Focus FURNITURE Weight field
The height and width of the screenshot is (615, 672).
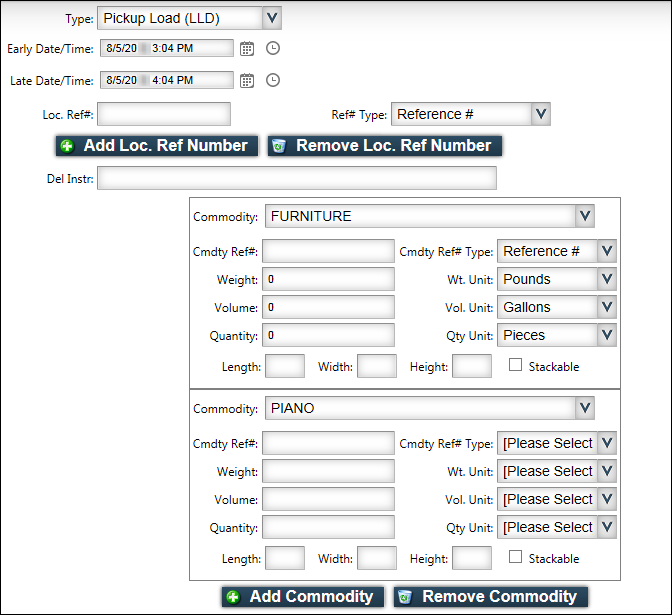click(x=328, y=279)
